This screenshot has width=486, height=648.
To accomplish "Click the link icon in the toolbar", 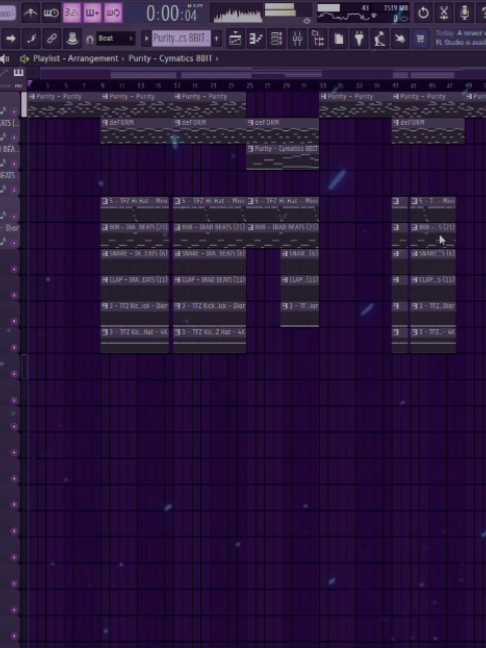I will click(x=51, y=38).
